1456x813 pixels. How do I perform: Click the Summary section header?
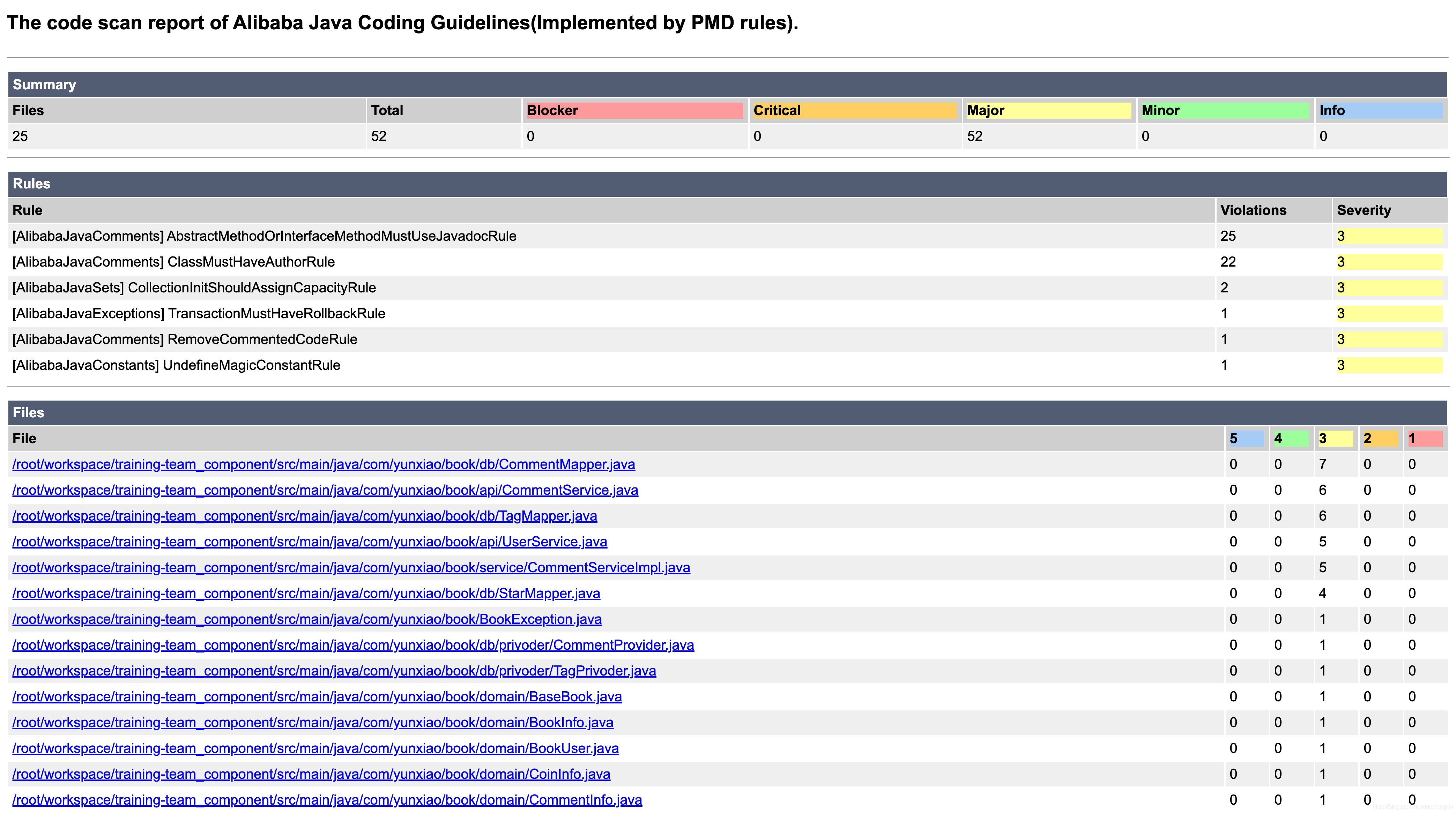[x=727, y=85]
